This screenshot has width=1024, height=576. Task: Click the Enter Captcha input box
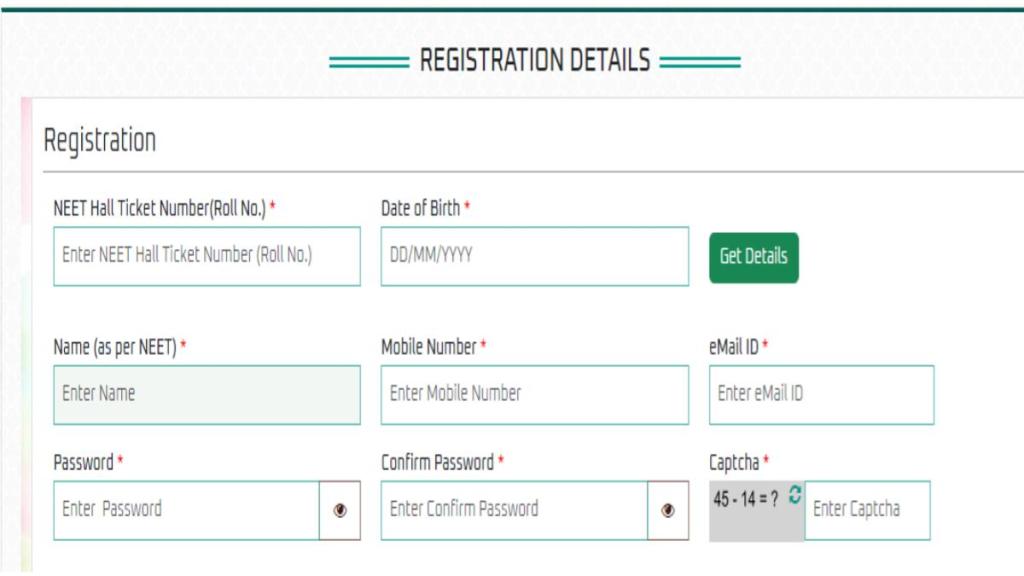[x=867, y=510]
